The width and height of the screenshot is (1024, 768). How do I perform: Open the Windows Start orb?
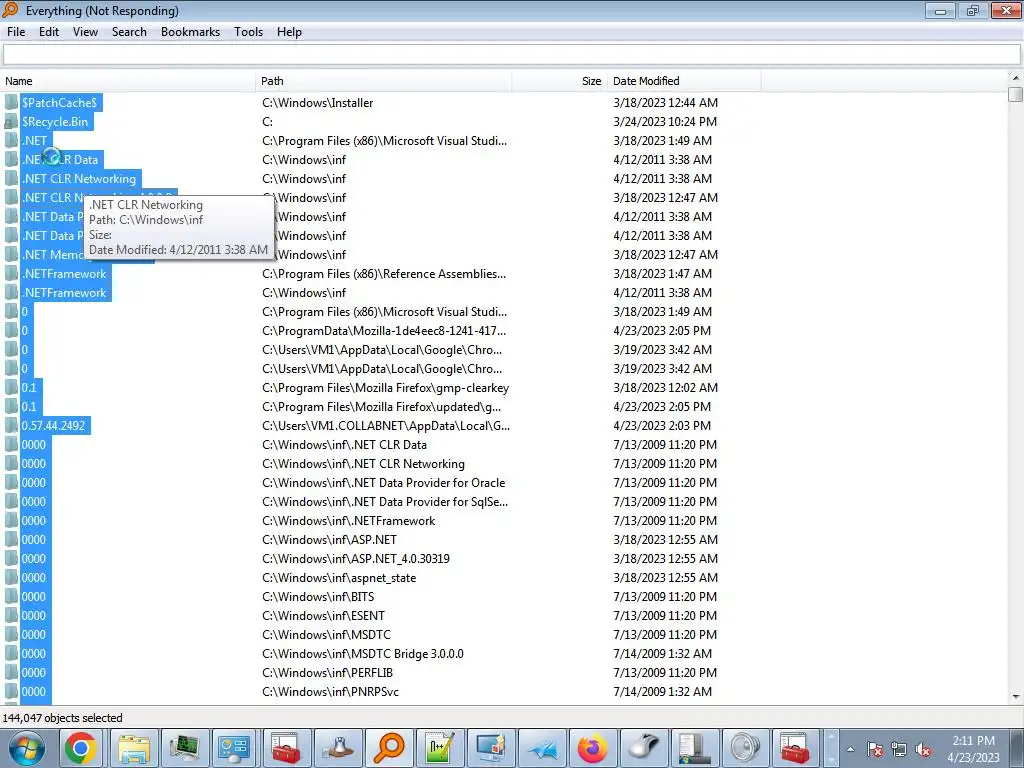tap(27, 748)
